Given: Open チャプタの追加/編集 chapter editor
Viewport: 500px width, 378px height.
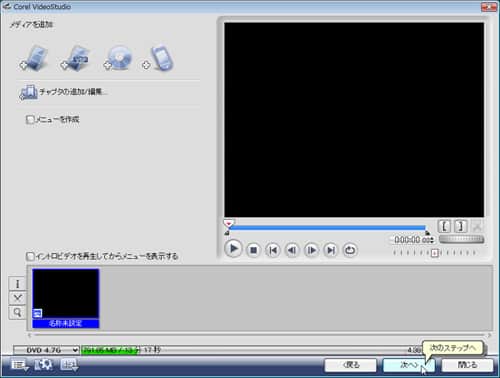Looking at the screenshot, I should pos(63,92).
